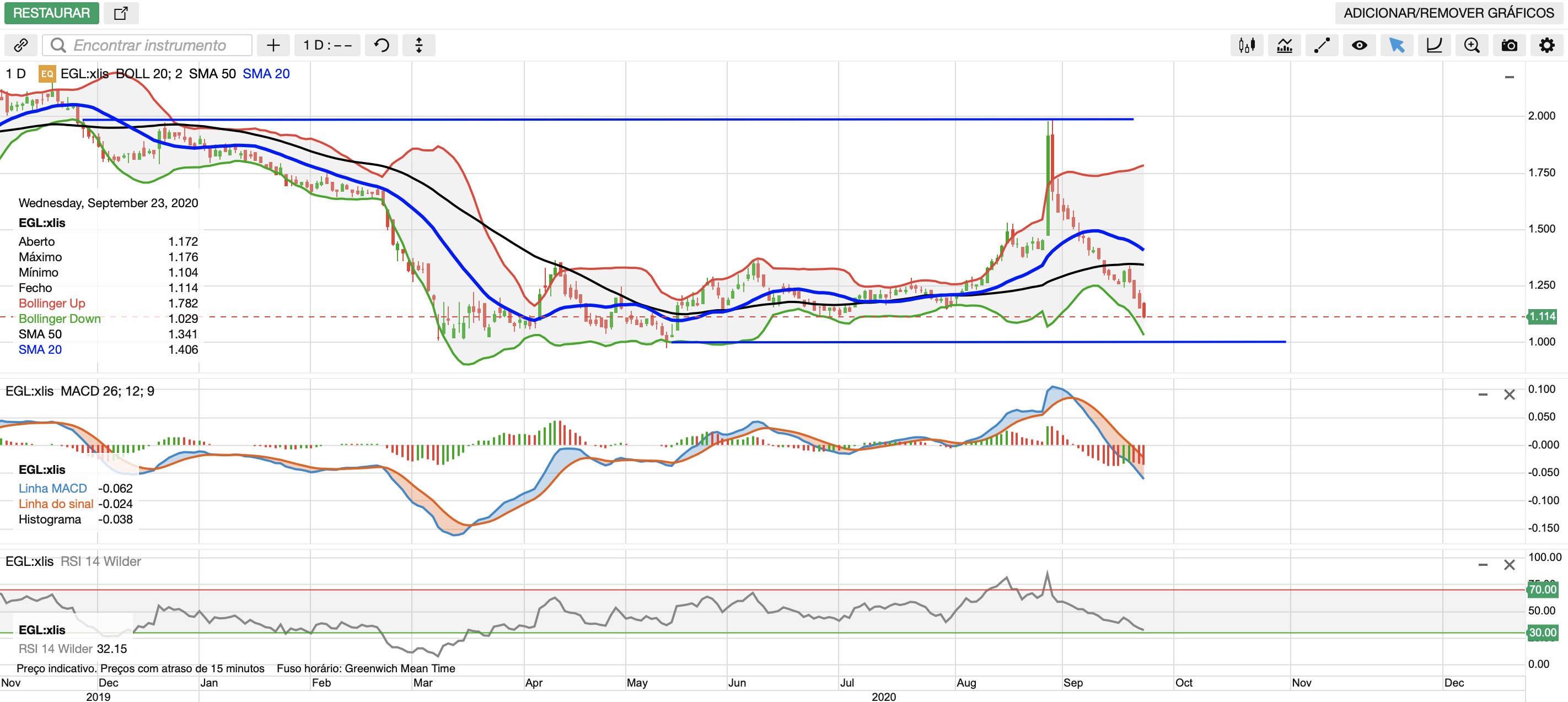Click the plus add-instrument button
Viewport: 1568px width, 702px height.
coord(273,45)
